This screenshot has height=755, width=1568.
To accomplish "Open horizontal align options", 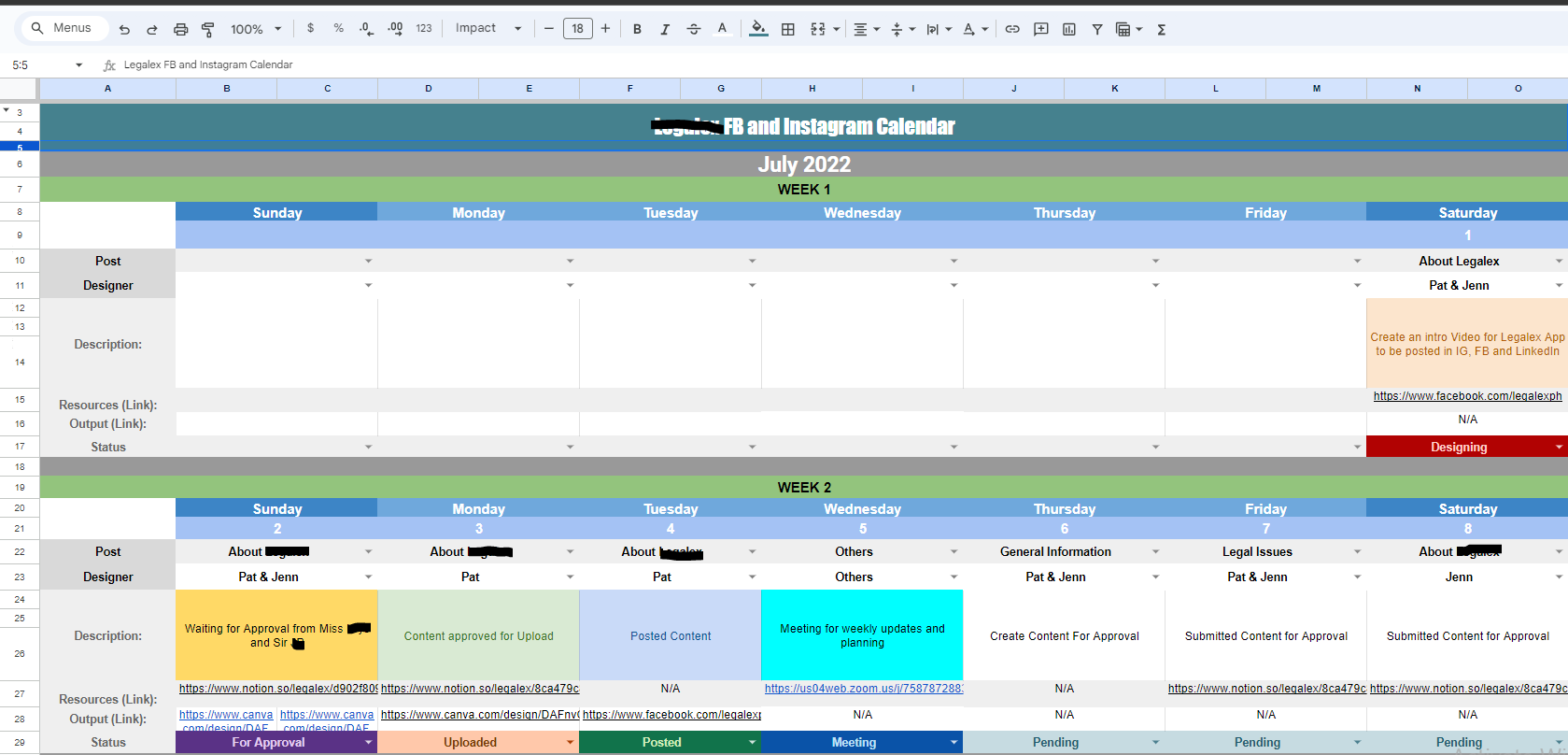I will 866,29.
